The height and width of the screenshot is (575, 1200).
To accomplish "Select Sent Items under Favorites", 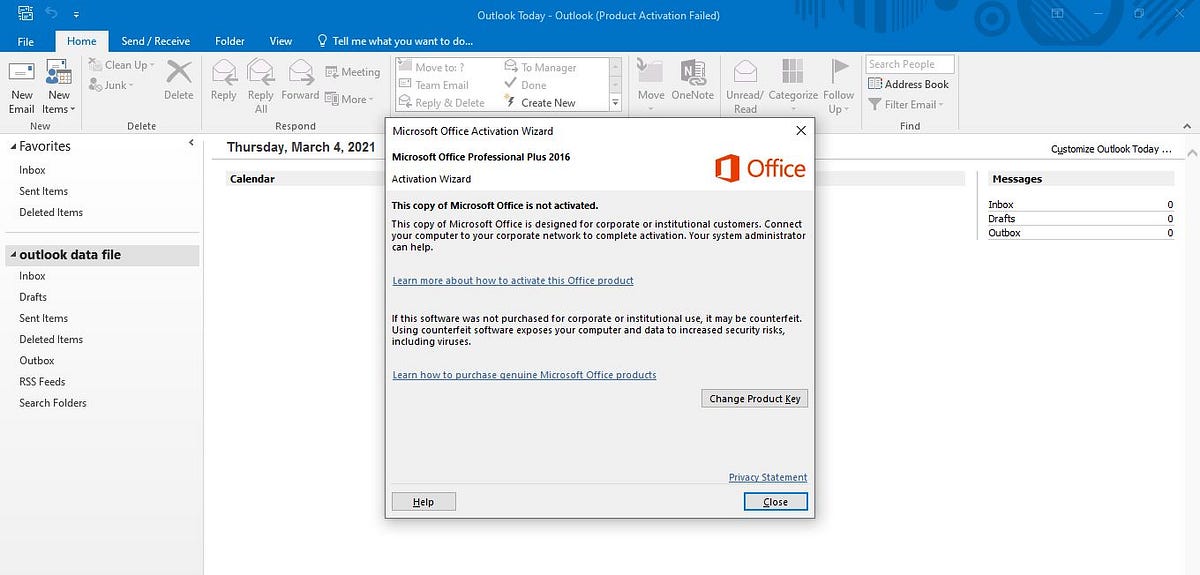I will coord(44,191).
